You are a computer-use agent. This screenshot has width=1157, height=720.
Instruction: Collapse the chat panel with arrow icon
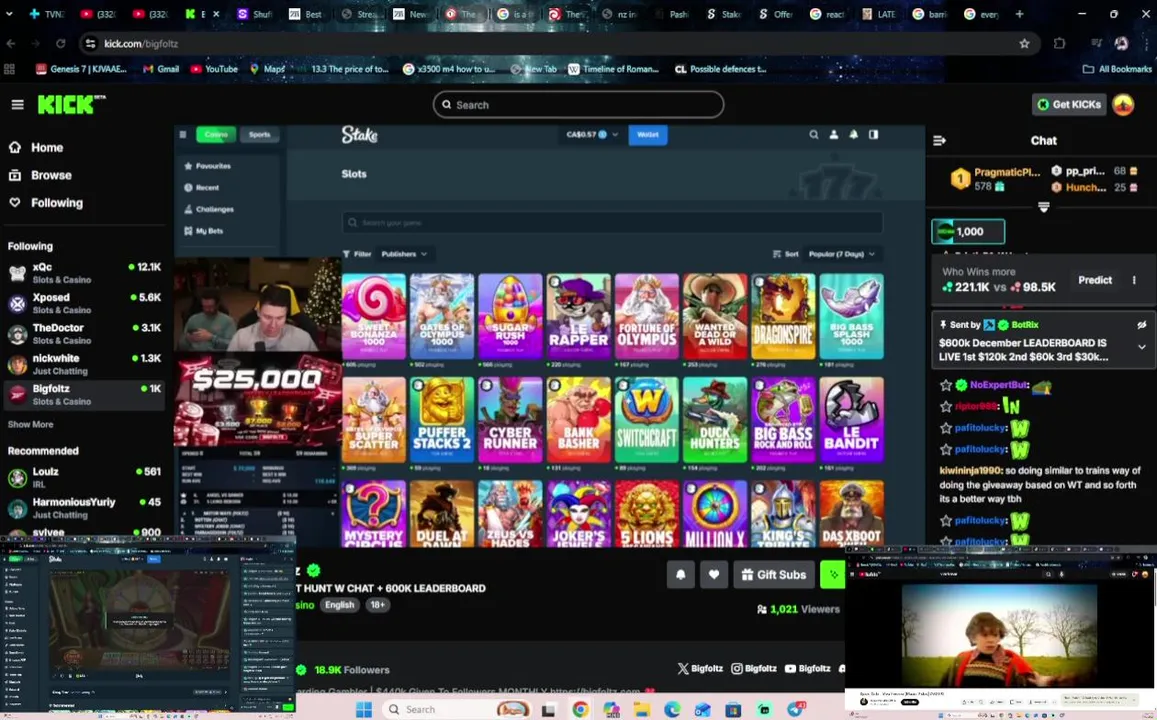click(939, 140)
